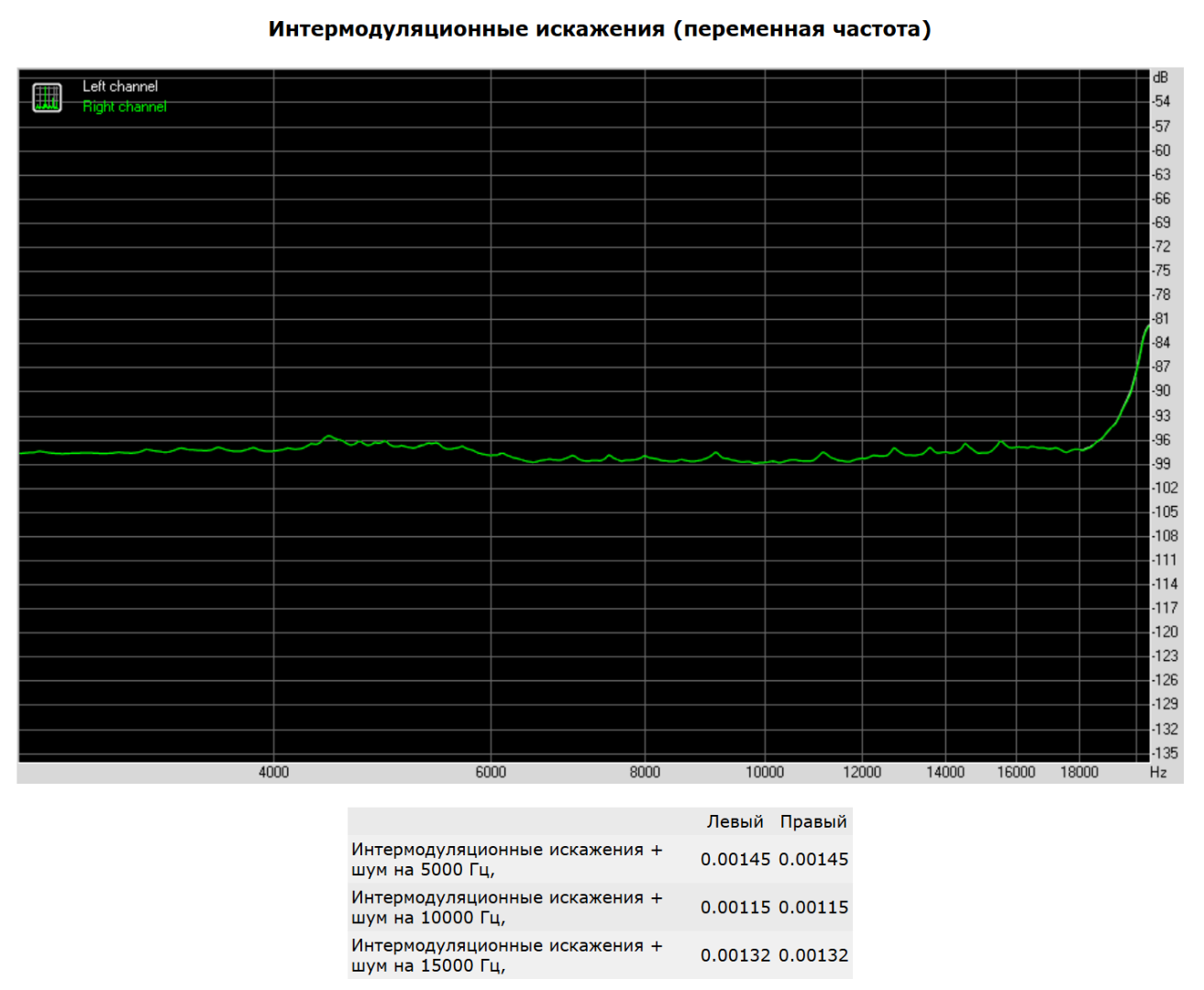Select the 10000 Гц distortion row label
This screenshot has width=1204, height=990.
[x=506, y=907]
